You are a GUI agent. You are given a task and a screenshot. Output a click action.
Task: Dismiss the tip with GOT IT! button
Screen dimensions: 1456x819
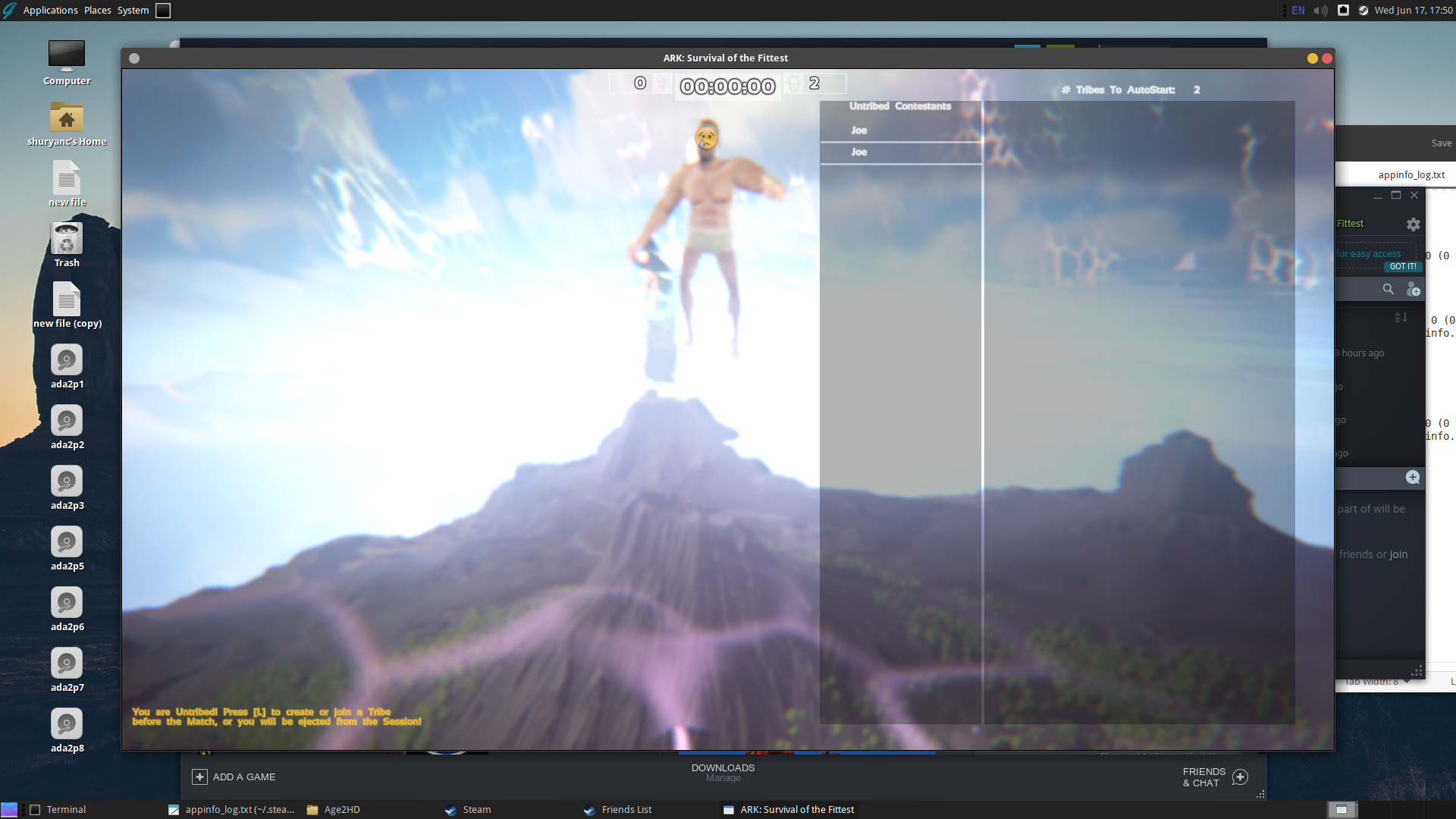[x=1402, y=267]
